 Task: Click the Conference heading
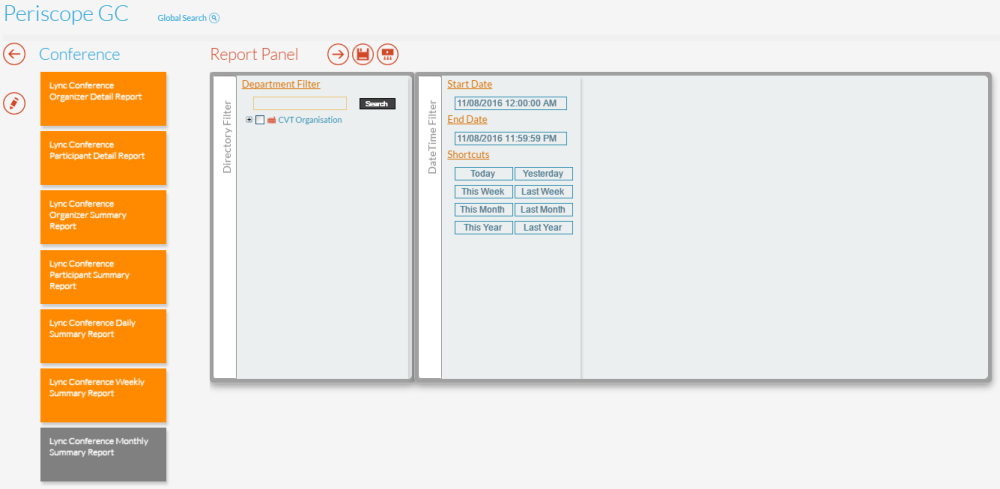coord(79,54)
